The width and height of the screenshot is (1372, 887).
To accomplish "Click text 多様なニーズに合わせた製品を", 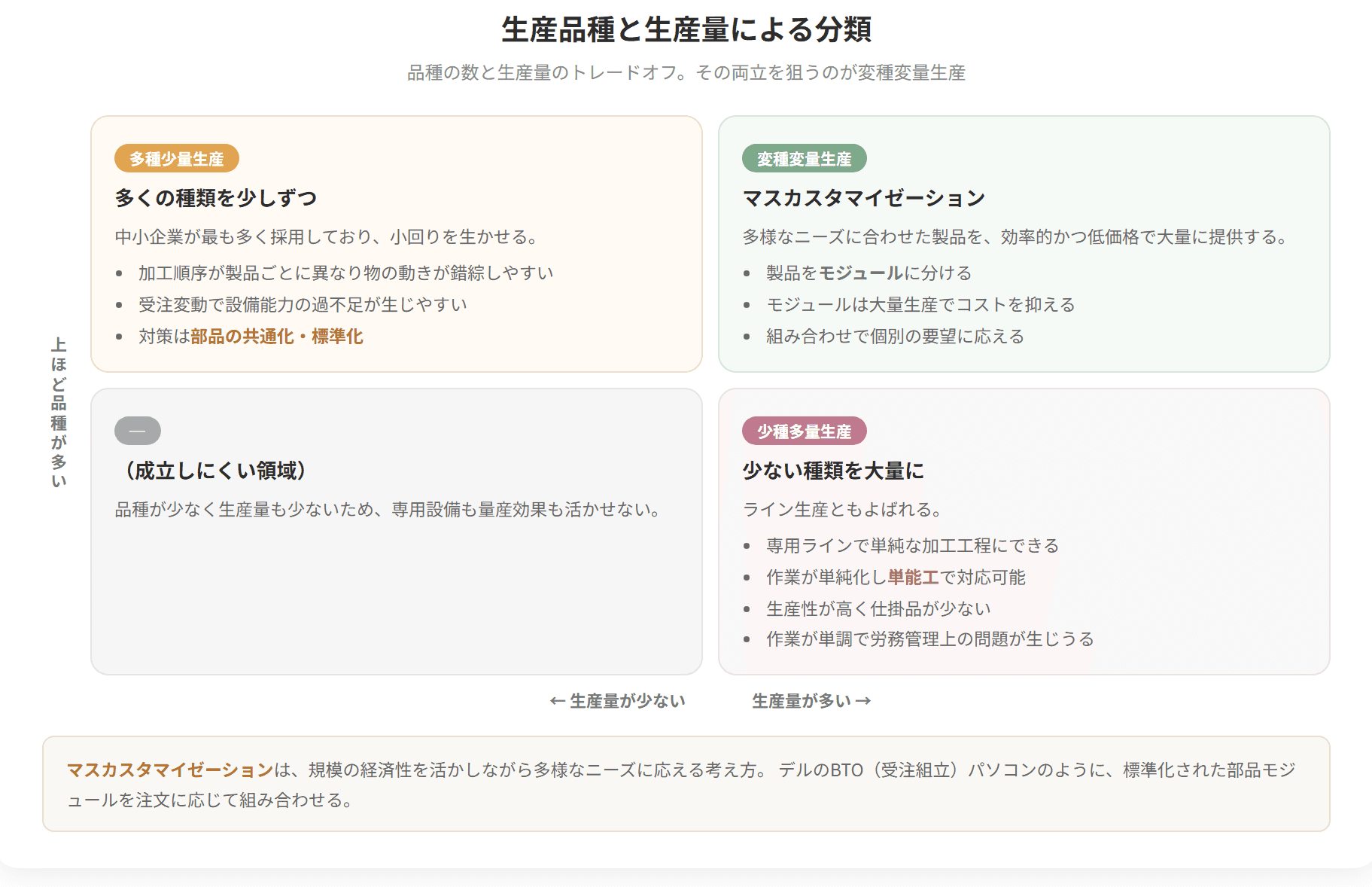I will [862, 237].
